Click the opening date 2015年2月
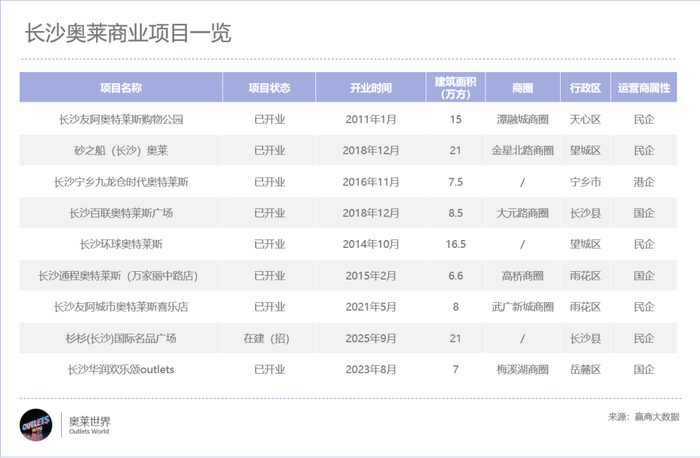 (371, 275)
